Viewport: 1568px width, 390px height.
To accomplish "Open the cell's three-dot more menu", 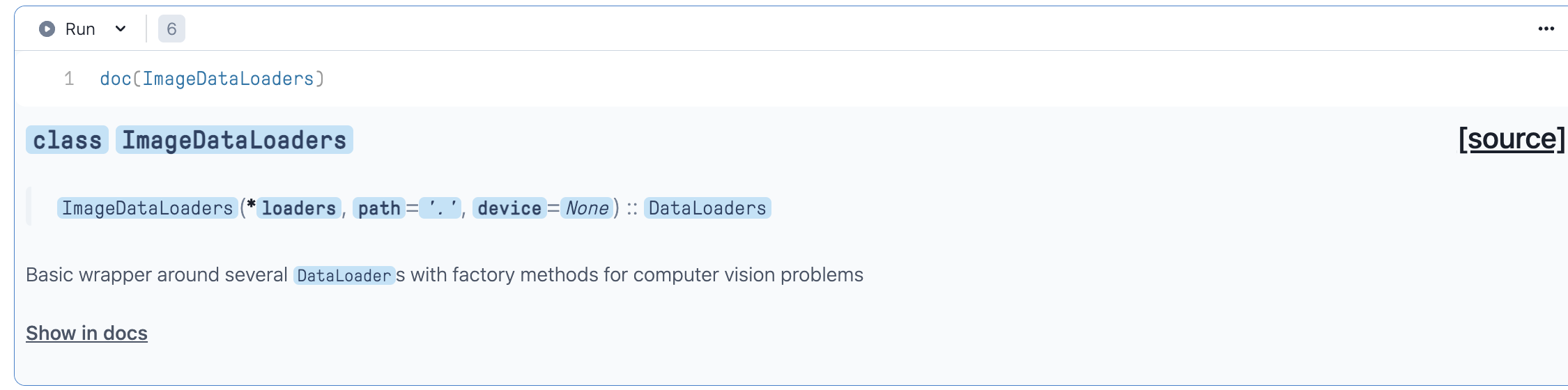I will coord(1546,29).
